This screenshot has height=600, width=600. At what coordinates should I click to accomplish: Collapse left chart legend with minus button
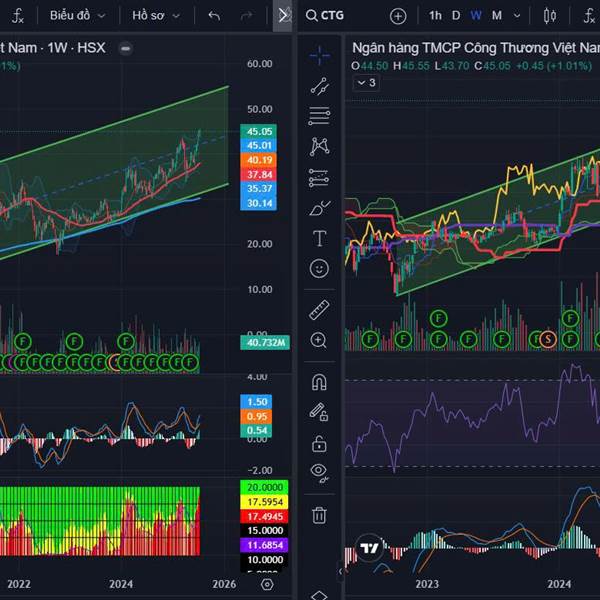point(126,49)
